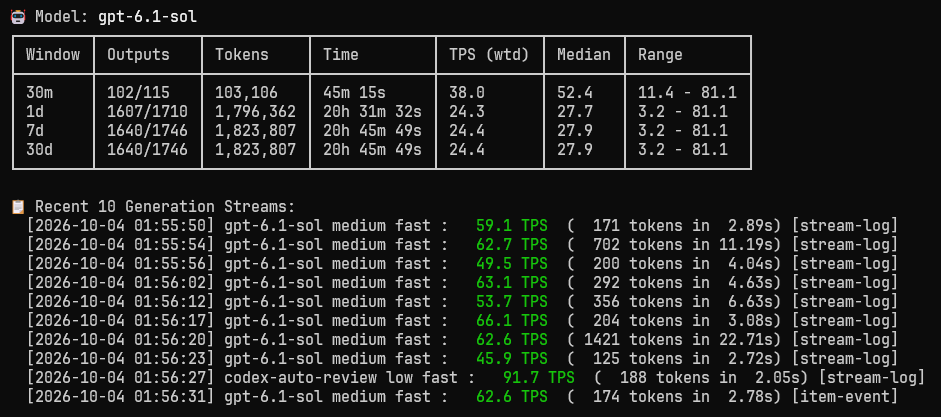Click the codex-auto-review low fast entry
This screenshot has height=417, width=941.
341,377
